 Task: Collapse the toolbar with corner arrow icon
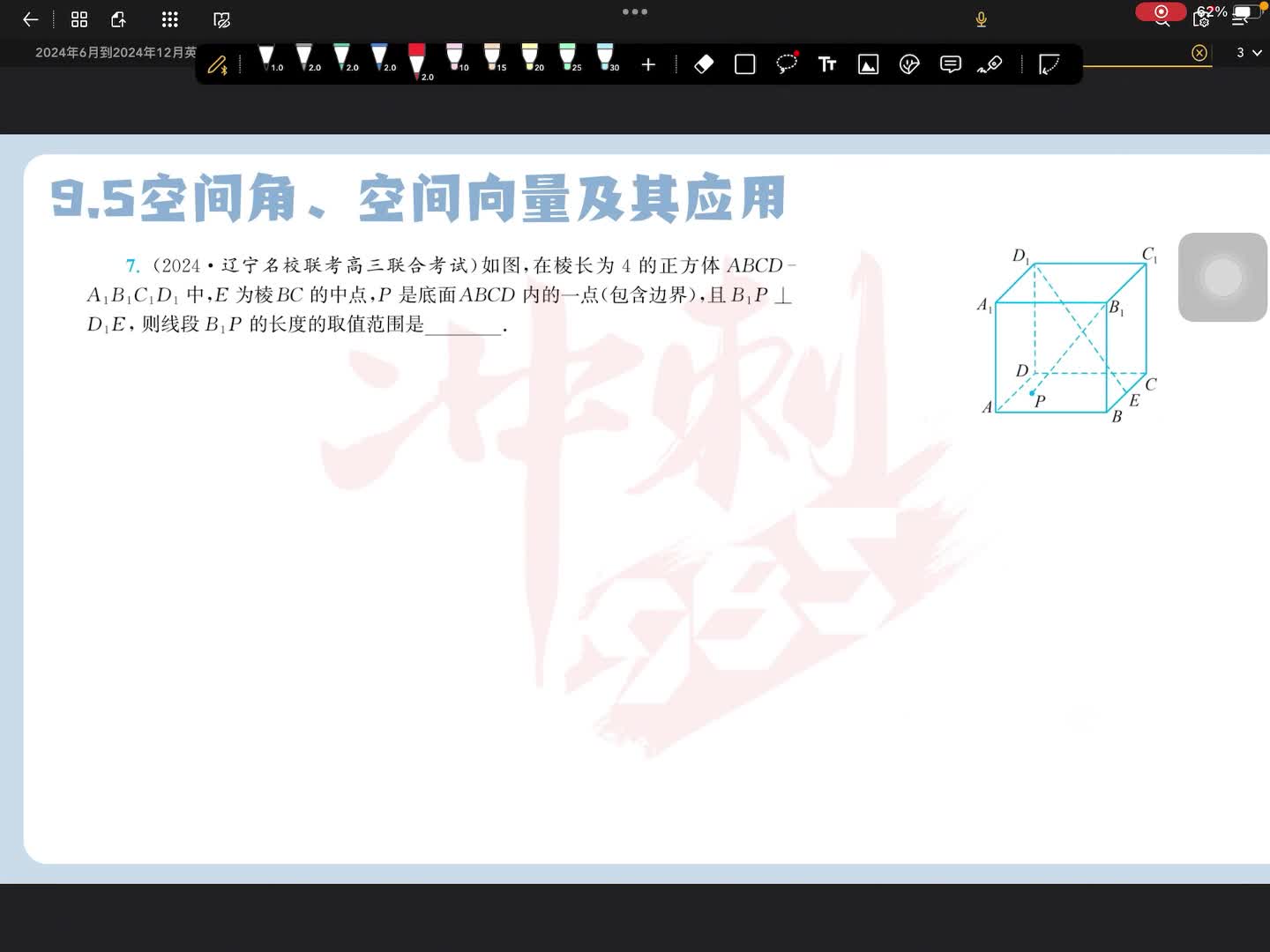coord(1049,64)
